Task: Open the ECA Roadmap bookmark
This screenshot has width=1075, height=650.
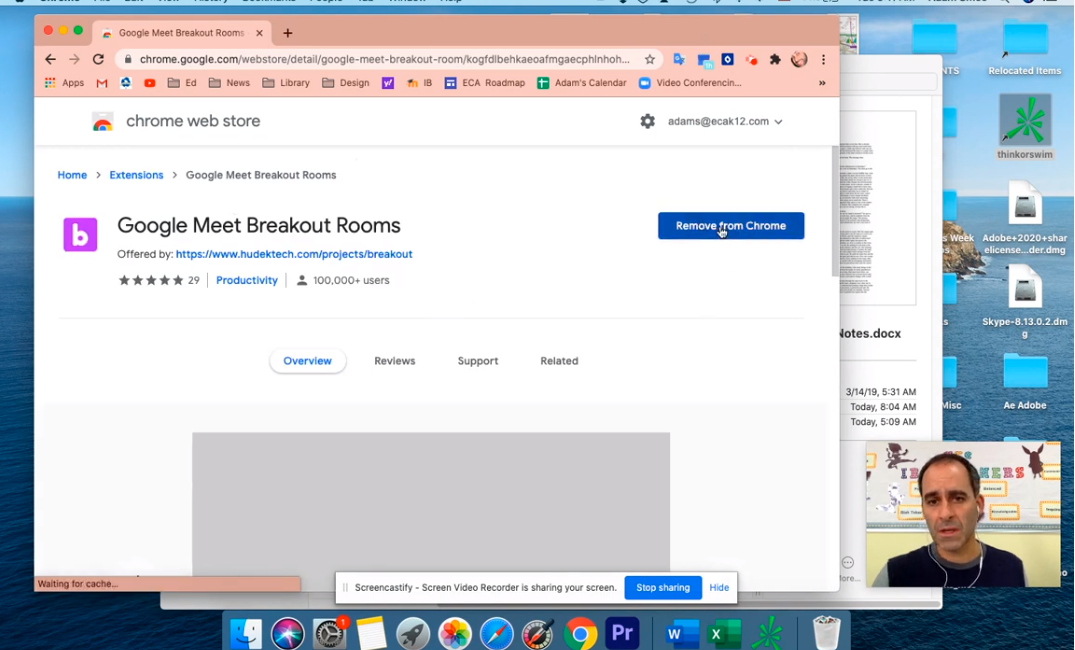Action: 485,83
